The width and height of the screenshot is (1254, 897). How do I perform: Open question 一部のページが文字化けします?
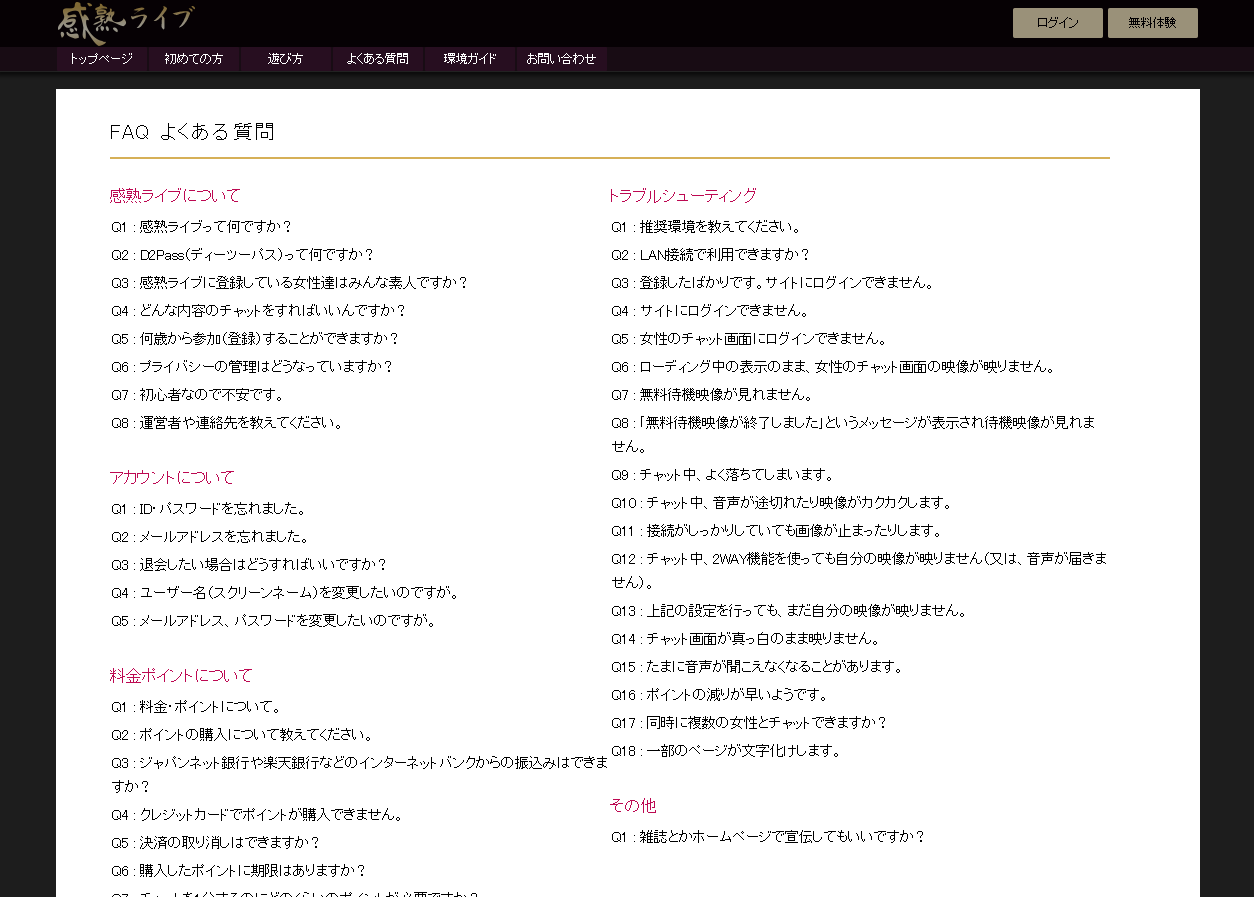(x=727, y=751)
